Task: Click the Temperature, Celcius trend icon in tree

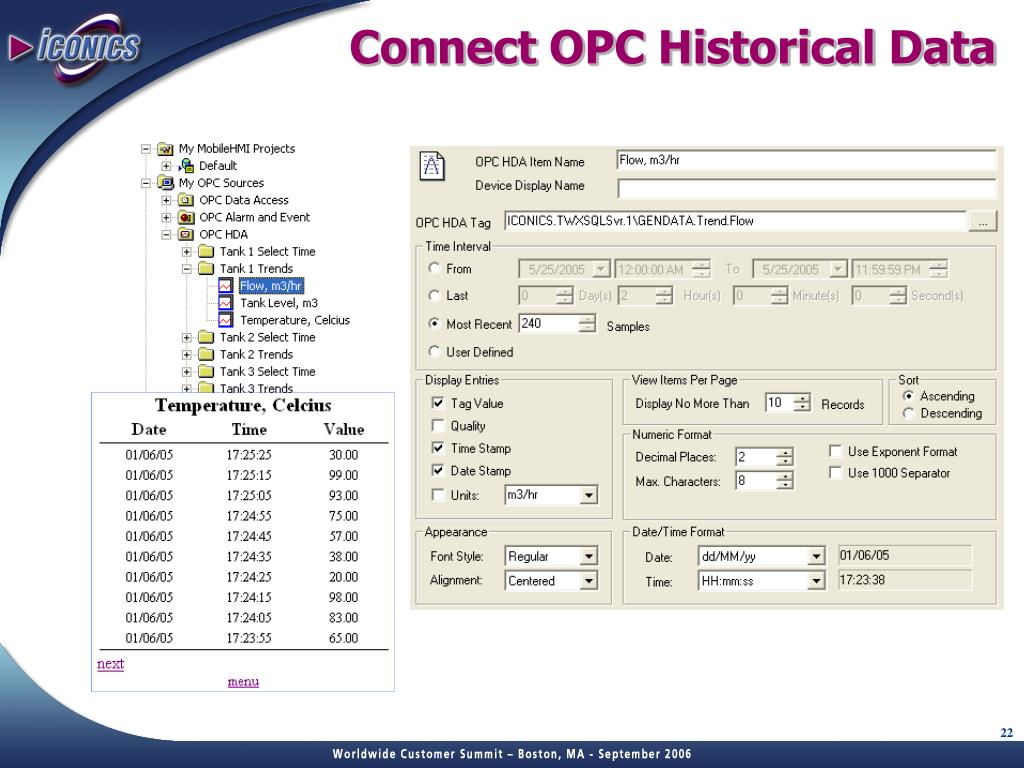Action: coord(225,320)
